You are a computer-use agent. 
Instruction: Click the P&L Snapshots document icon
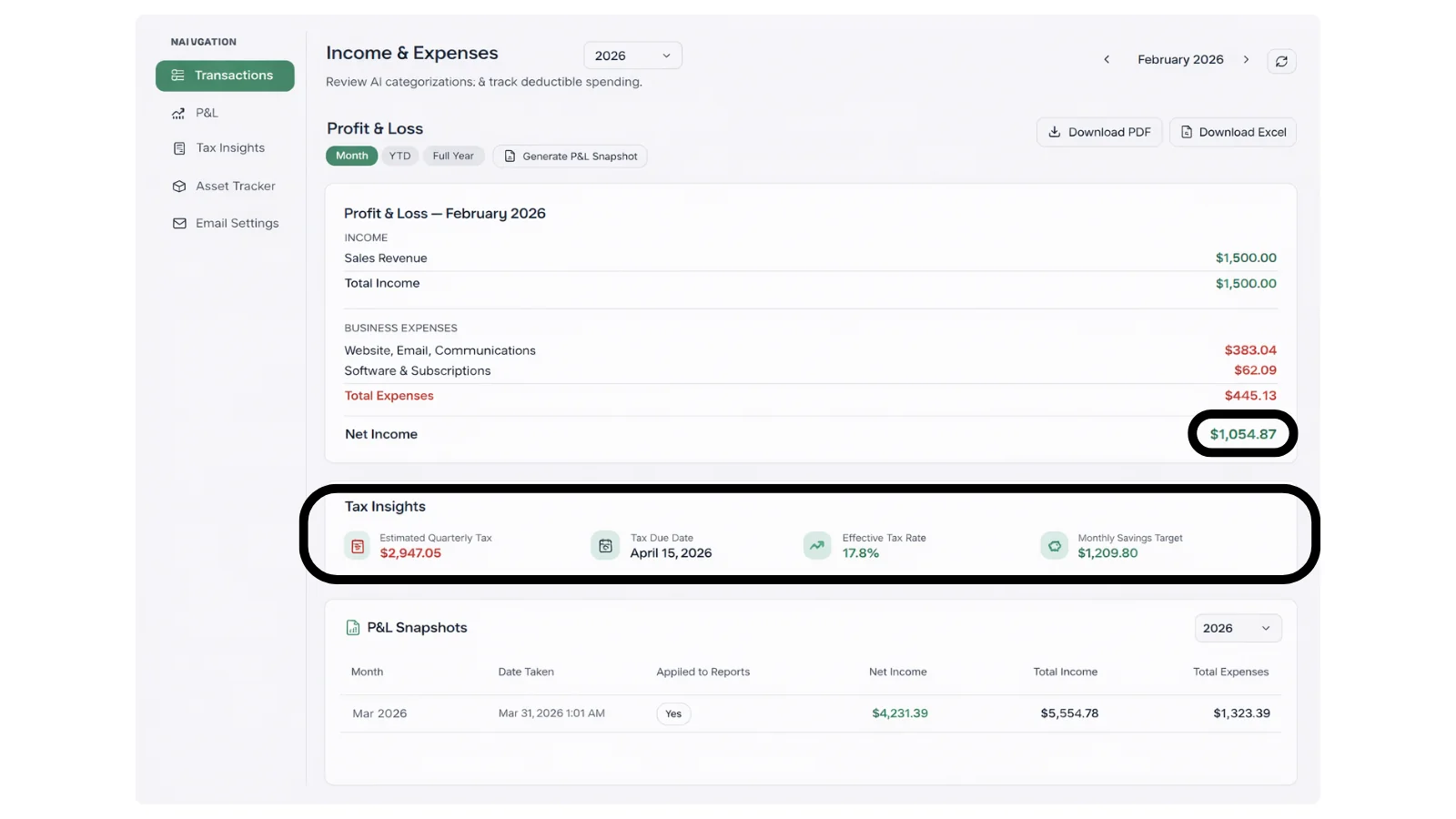click(x=353, y=628)
